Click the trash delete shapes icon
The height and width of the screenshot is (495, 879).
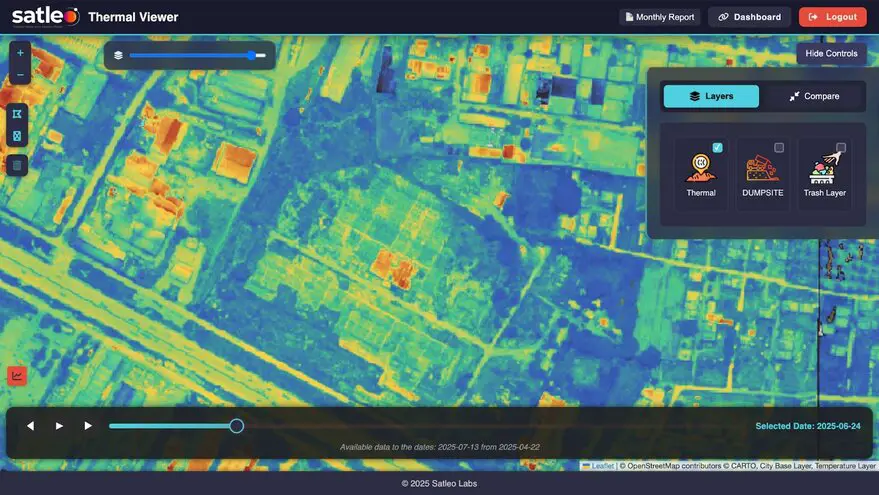[17, 165]
